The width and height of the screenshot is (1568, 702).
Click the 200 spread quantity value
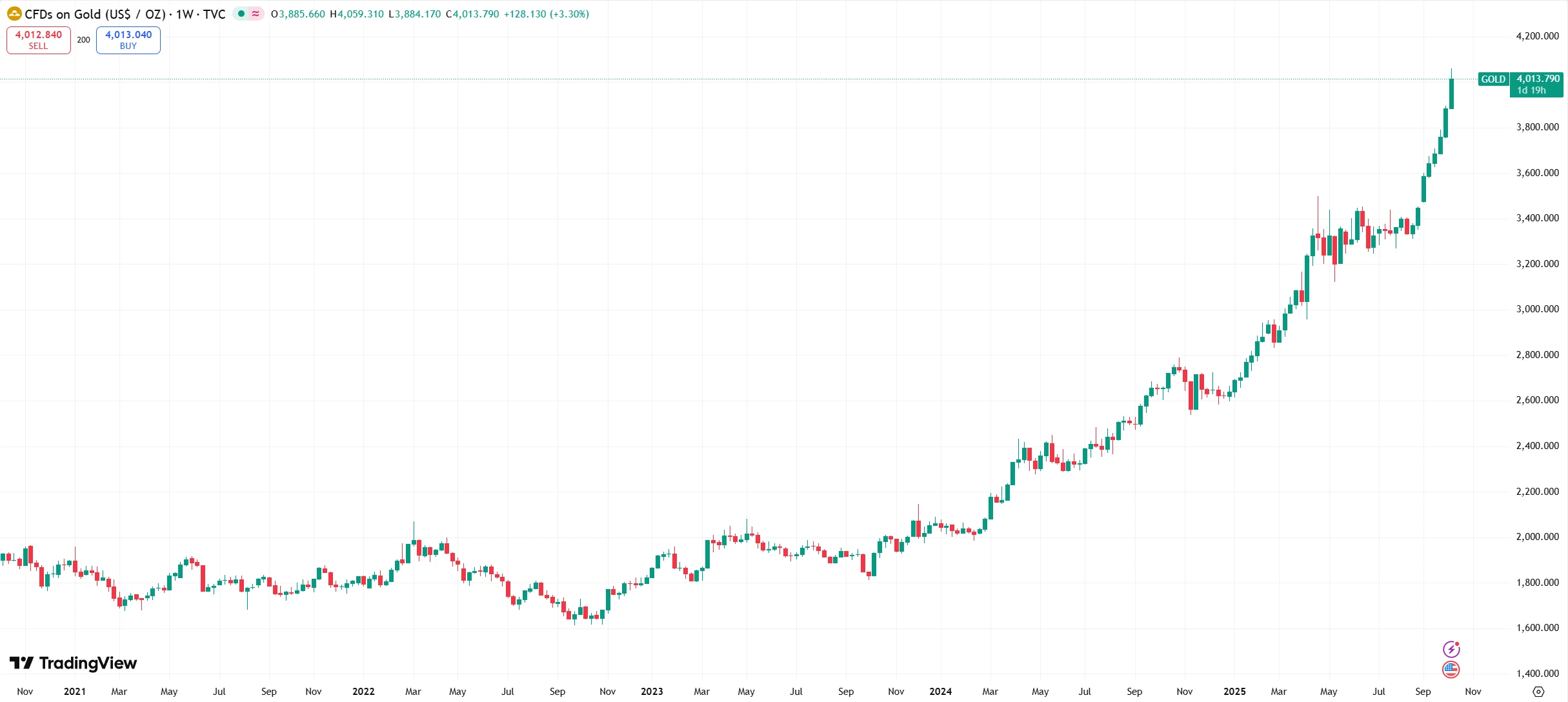pos(84,40)
